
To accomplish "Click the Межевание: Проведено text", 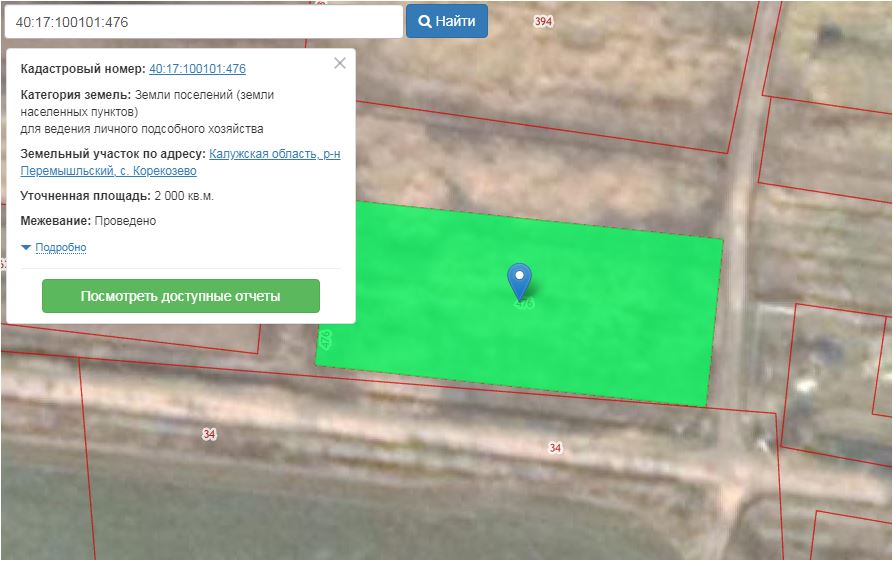I will [88, 221].
